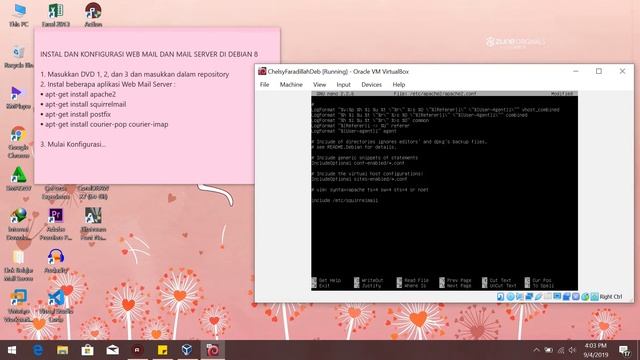This screenshot has height=360, width=640.
Task: Open Microsoft Store from the taskbar
Action: click(x=87, y=350)
